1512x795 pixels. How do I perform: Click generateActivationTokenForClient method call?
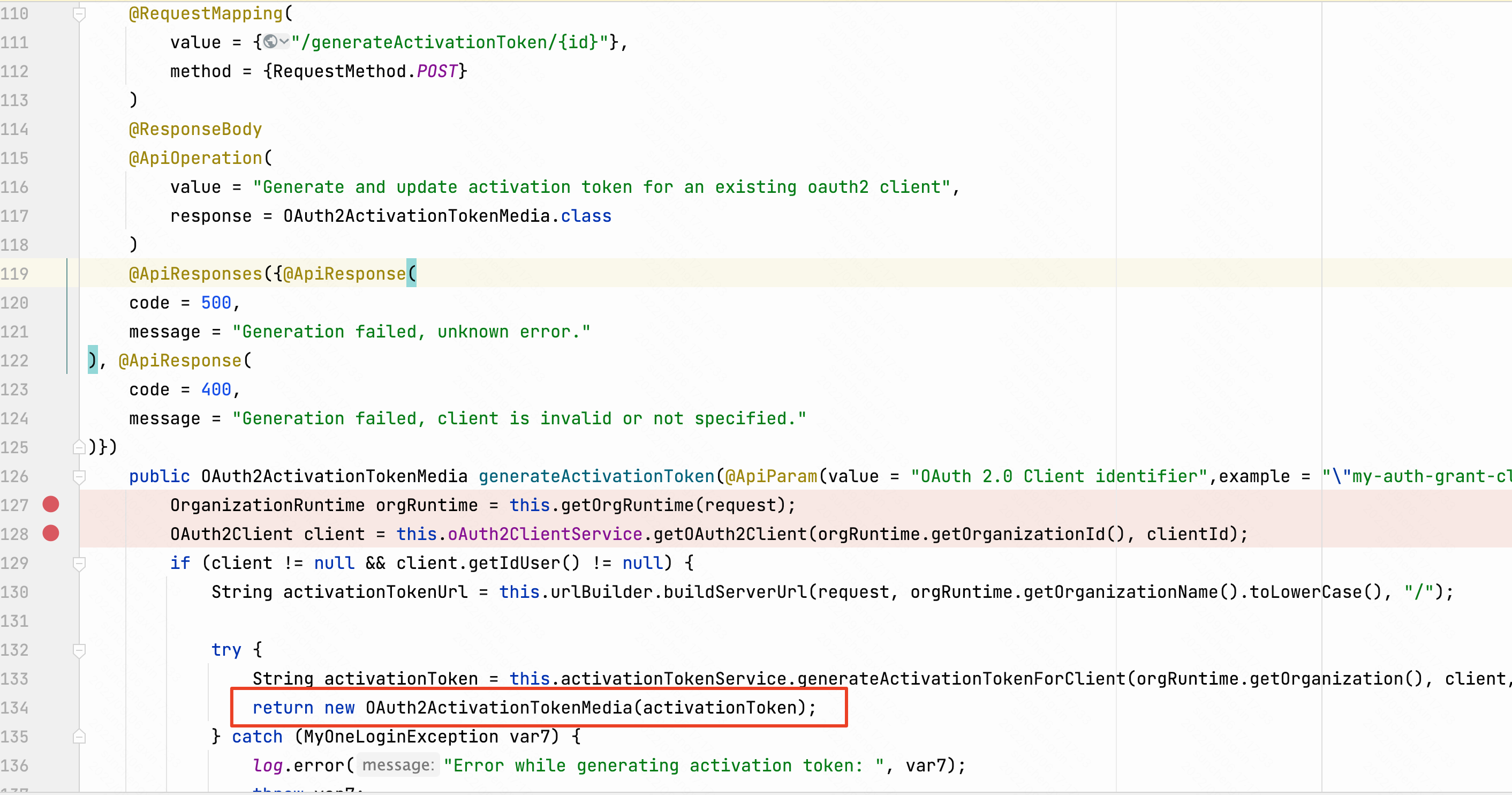pyautogui.click(x=961, y=679)
